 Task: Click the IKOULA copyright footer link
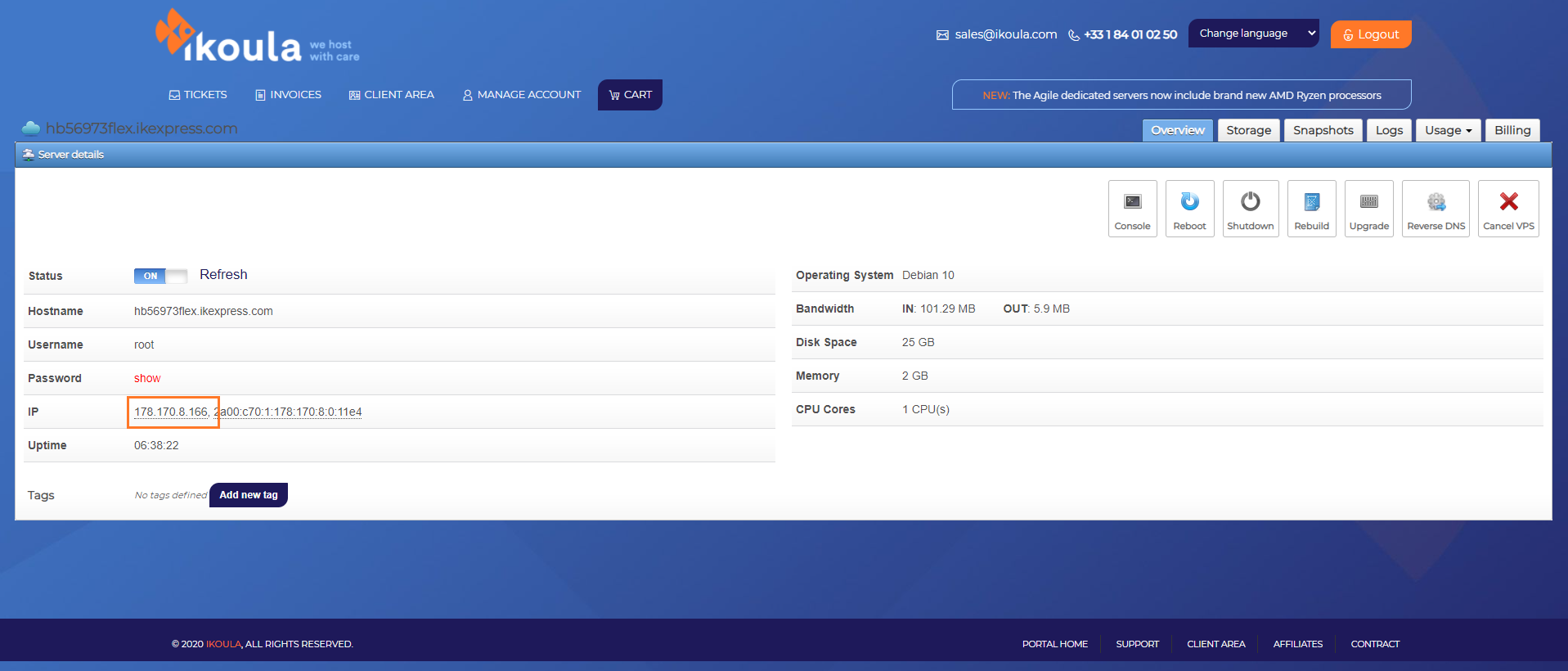tap(223, 644)
